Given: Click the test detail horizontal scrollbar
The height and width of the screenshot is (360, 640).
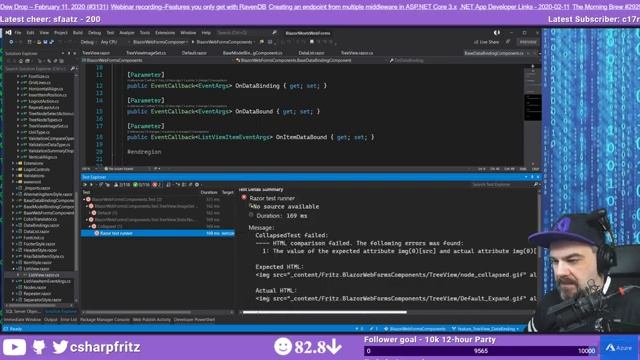Looking at the screenshot, I should click(x=325, y=312).
